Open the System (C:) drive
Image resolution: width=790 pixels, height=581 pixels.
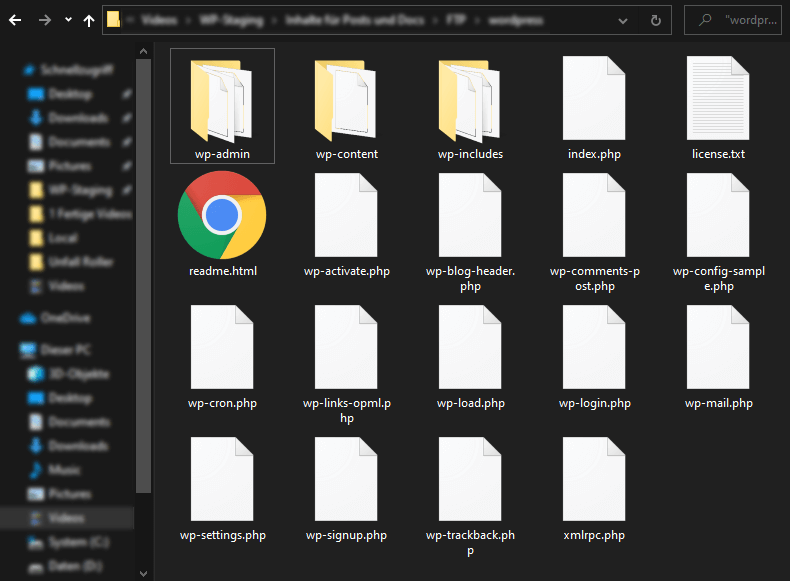69,542
